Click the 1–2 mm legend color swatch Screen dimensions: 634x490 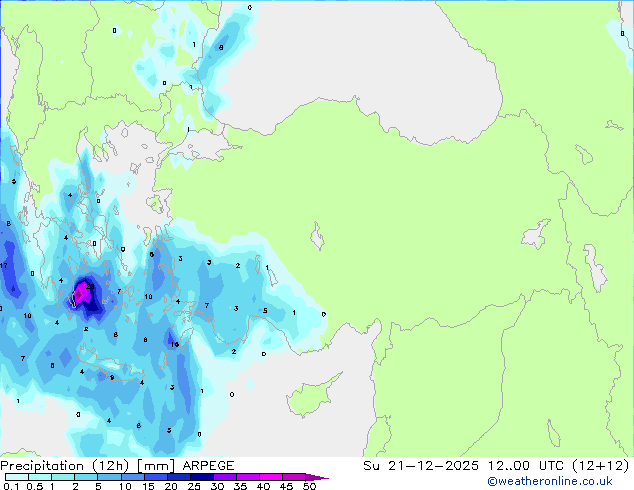click(x=63, y=477)
